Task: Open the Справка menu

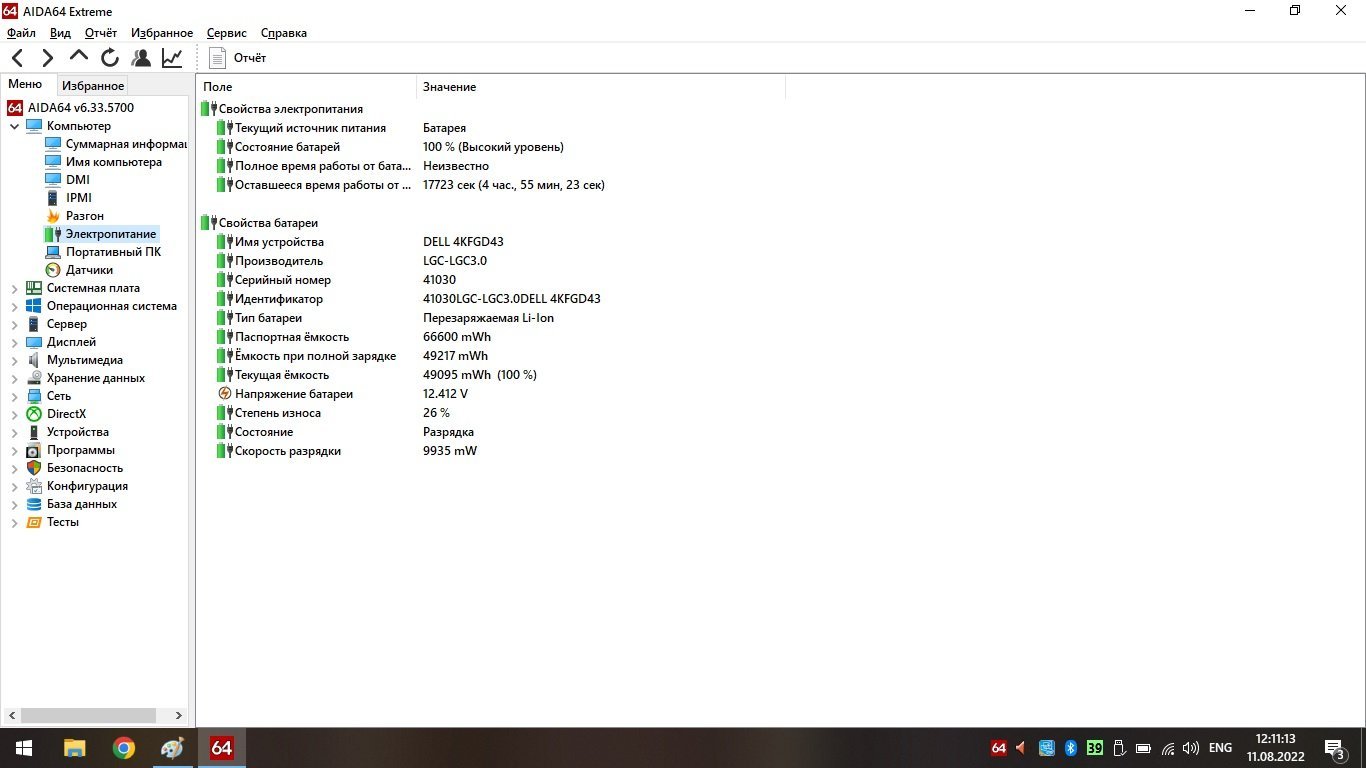Action: (283, 33)
